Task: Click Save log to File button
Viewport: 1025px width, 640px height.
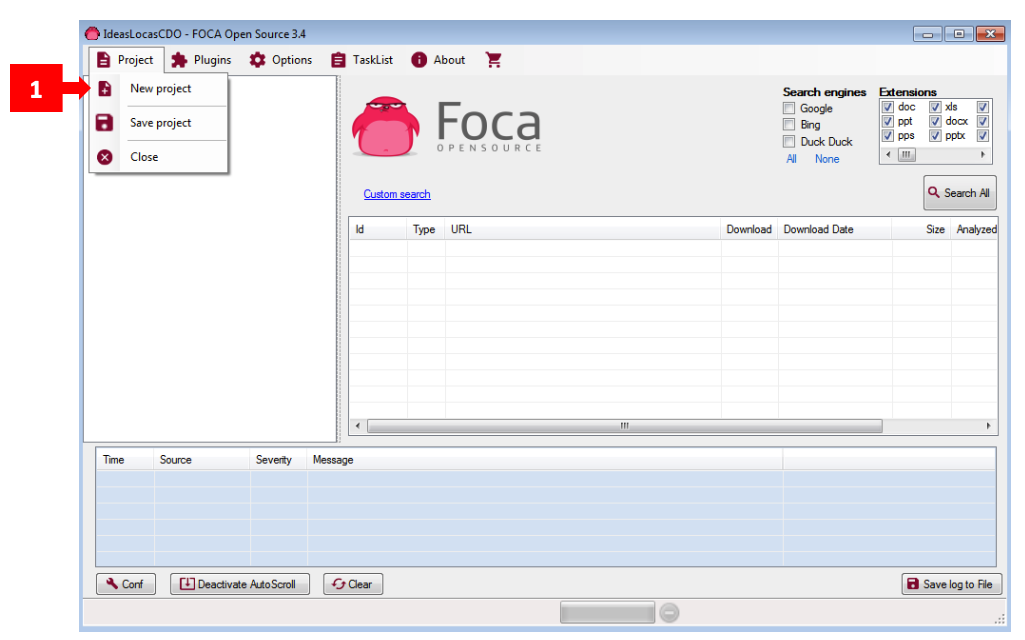Action: tap(952, 584)
